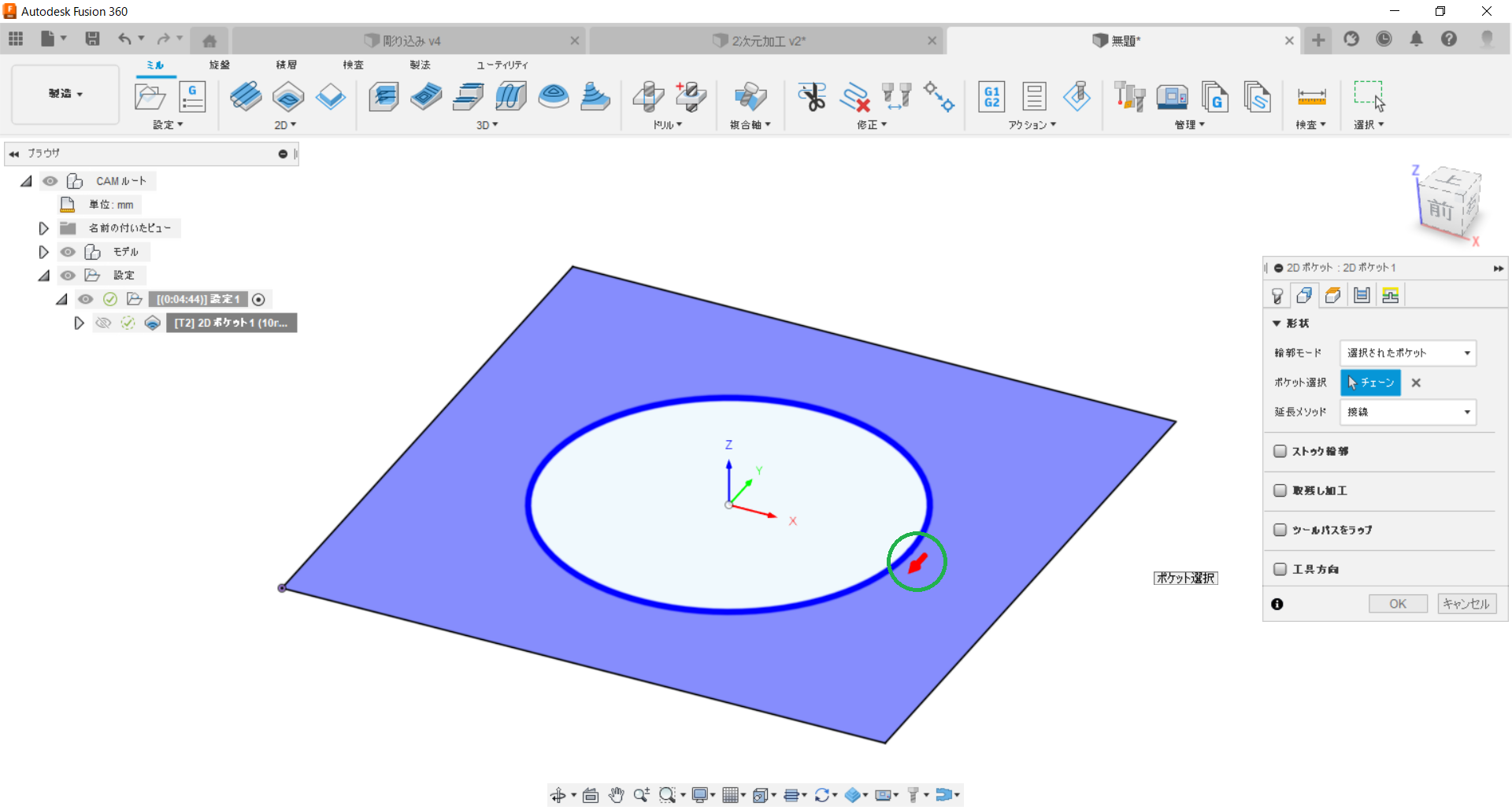Click the ViewCube 前 face
The width and height of the screenshot is (1512, 810).
pos(1440,209)
